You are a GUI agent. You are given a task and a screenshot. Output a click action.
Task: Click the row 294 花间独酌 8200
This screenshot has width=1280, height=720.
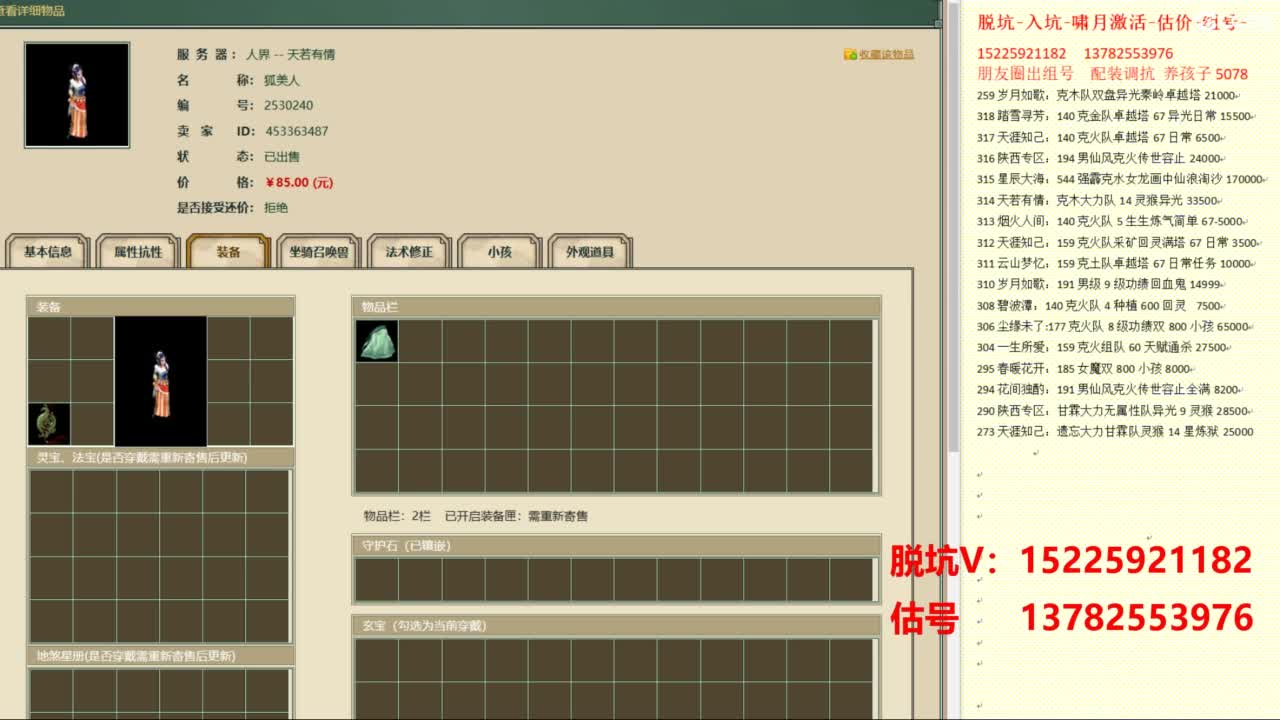pyautogui.click(x=1110, y=390)
